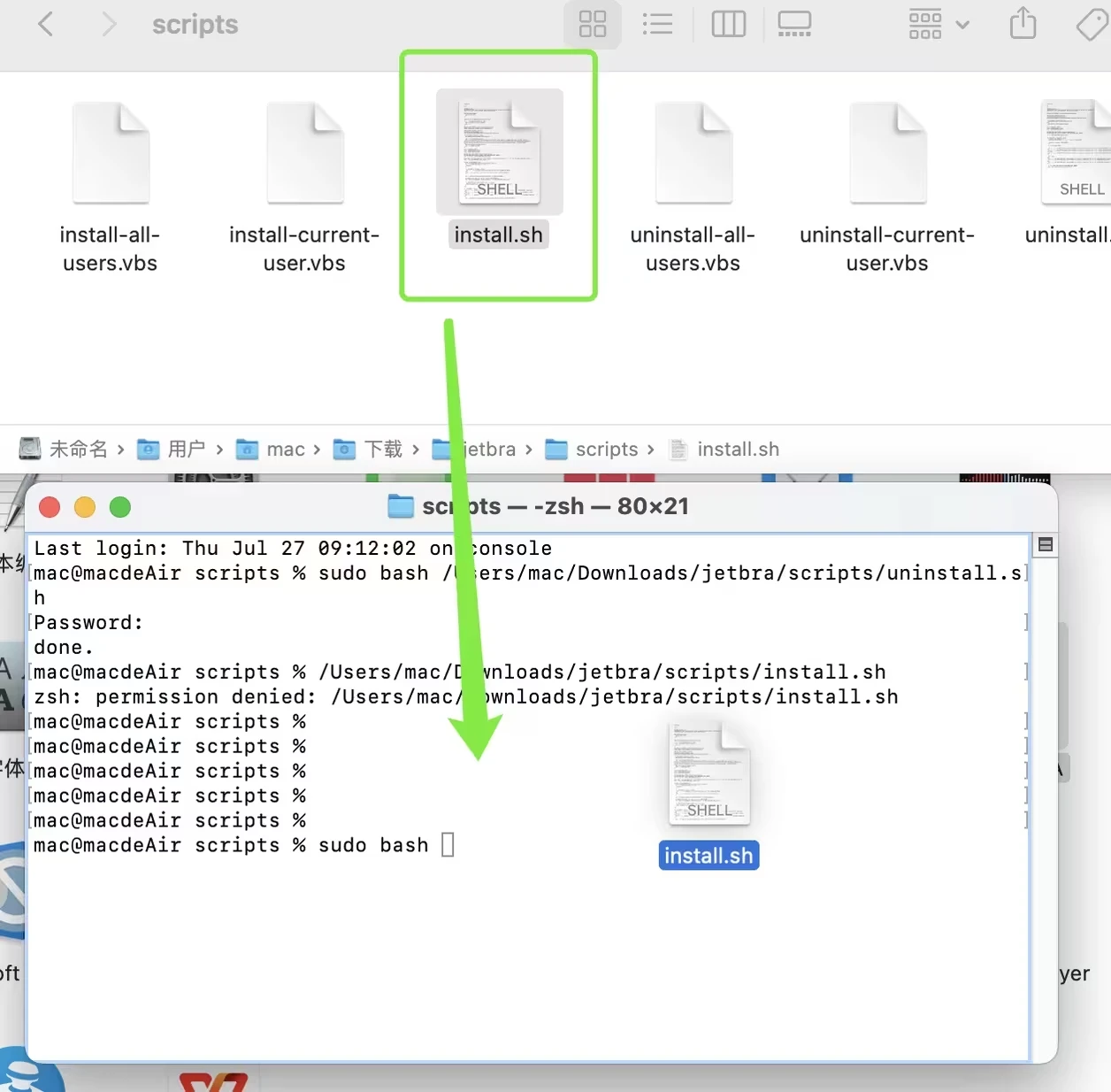
Task: Switch Finder to list view
Action: point(657,24)
